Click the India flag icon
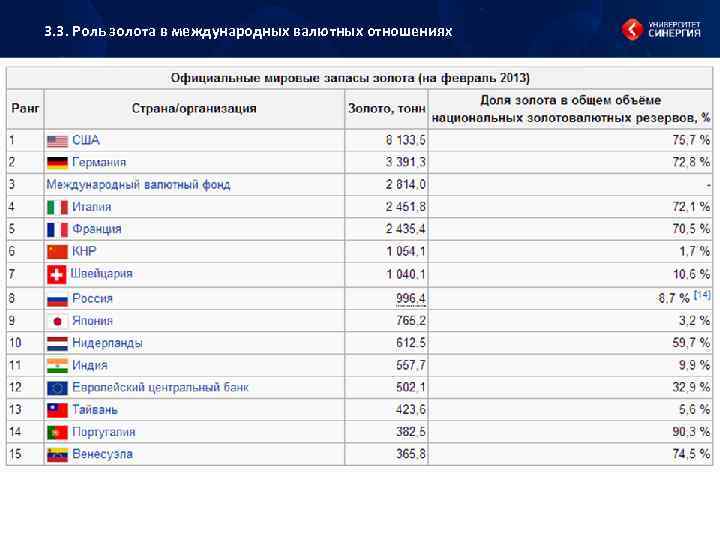 [x=57, y=366]
